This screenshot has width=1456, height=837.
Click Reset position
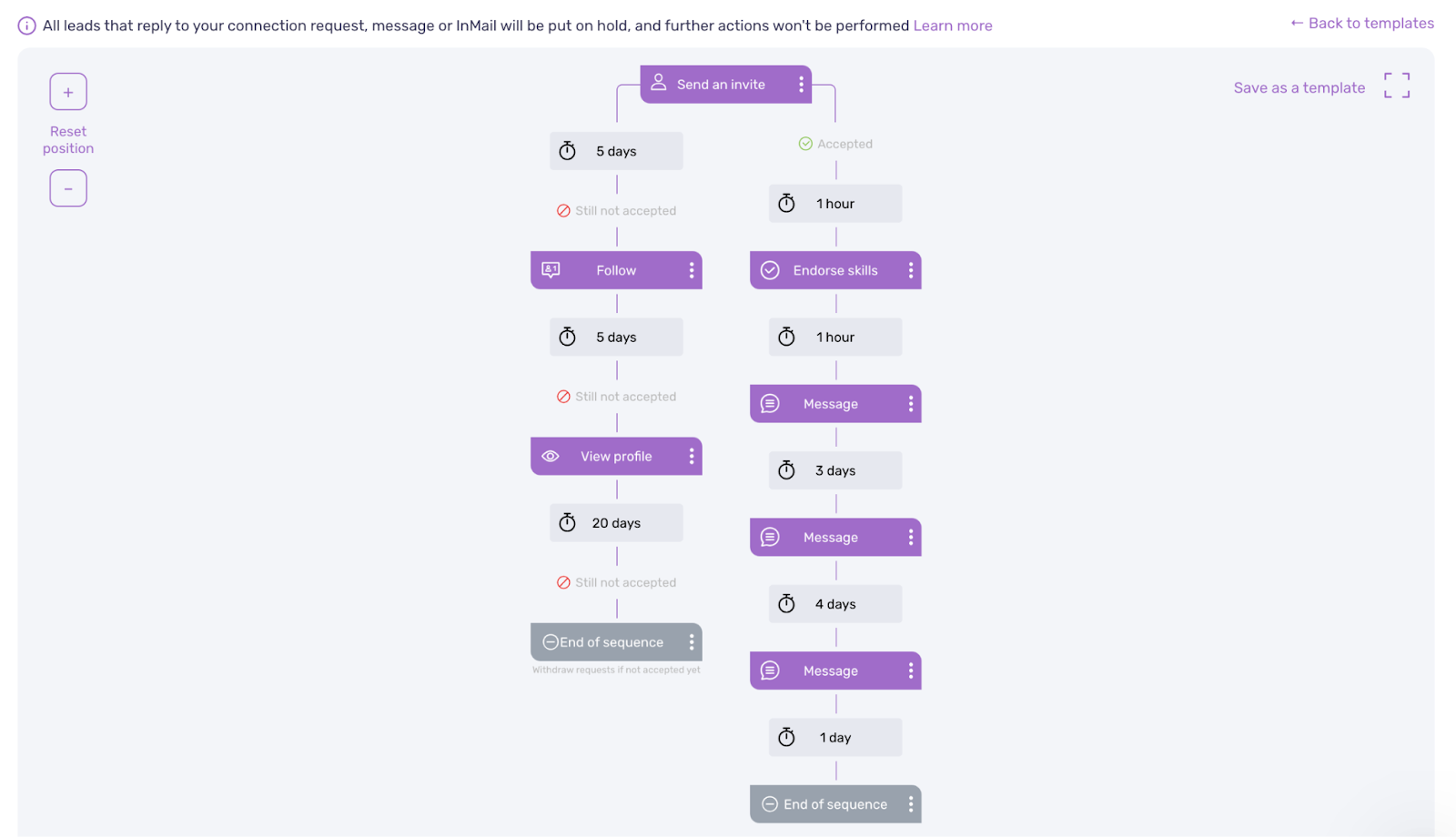tap(67, 139)
